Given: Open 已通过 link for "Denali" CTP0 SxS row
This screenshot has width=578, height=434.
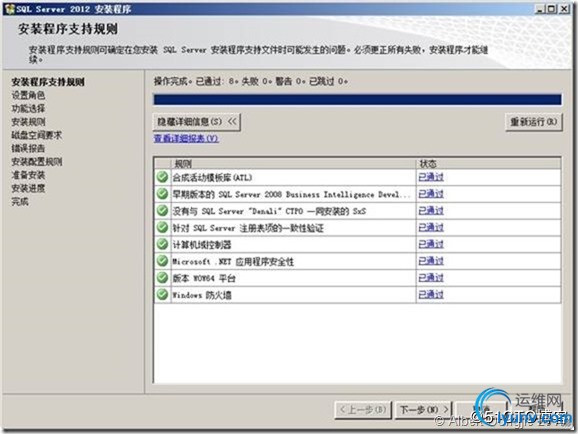Looking at the screenshot, I should tap(431, 211).
